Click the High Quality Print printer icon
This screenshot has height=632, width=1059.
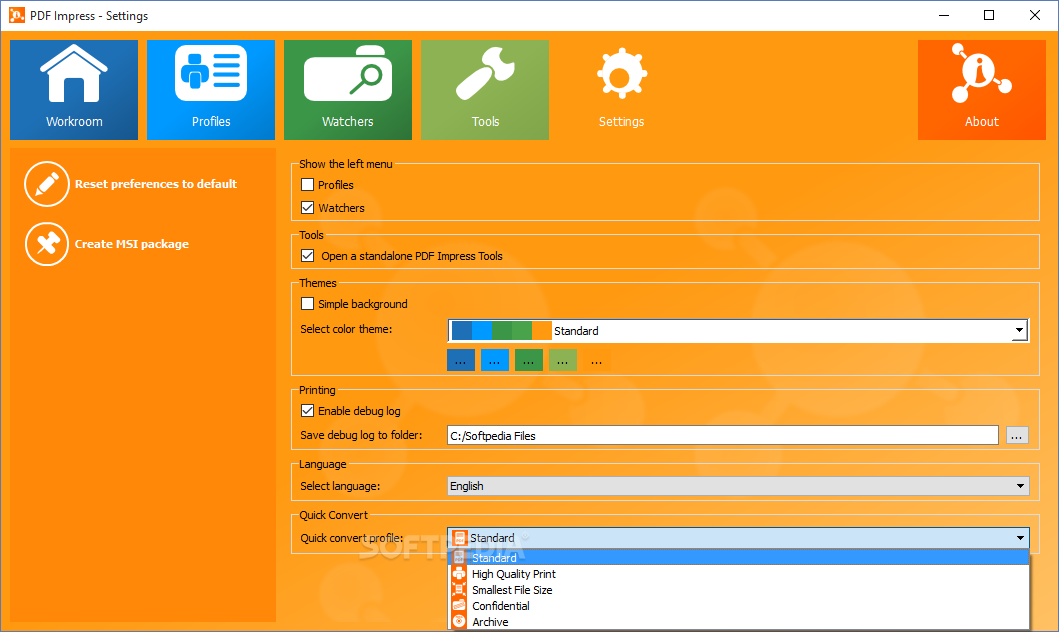[x=459, y=574]
